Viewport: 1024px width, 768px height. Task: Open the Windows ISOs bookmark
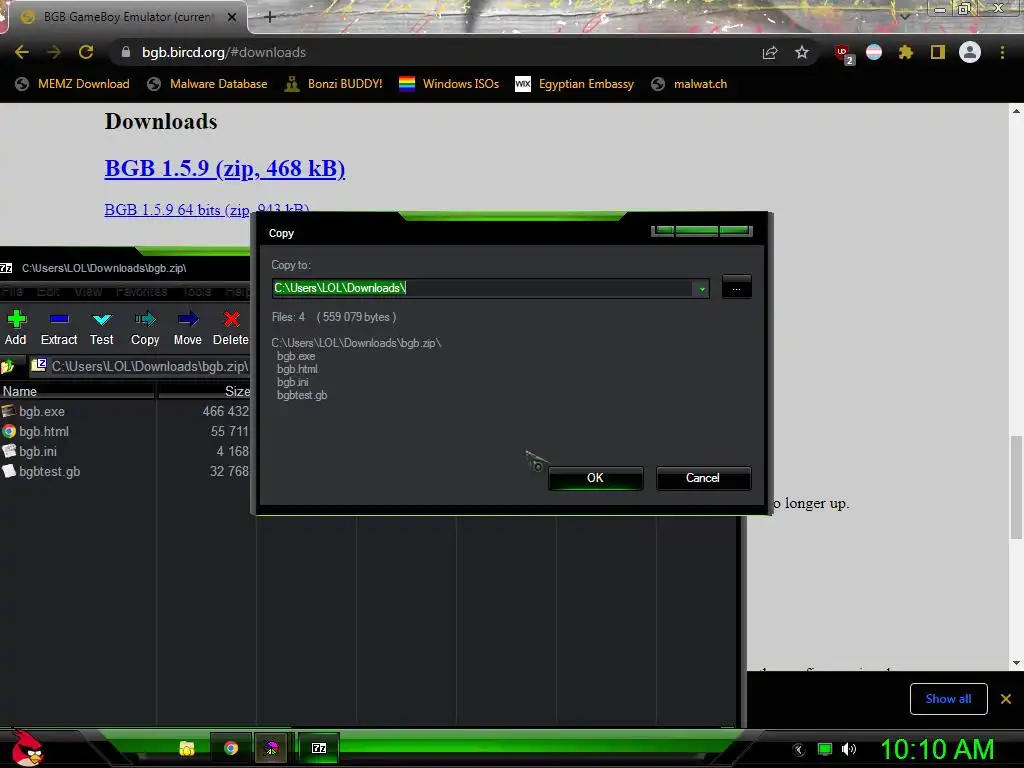[449, 84]
